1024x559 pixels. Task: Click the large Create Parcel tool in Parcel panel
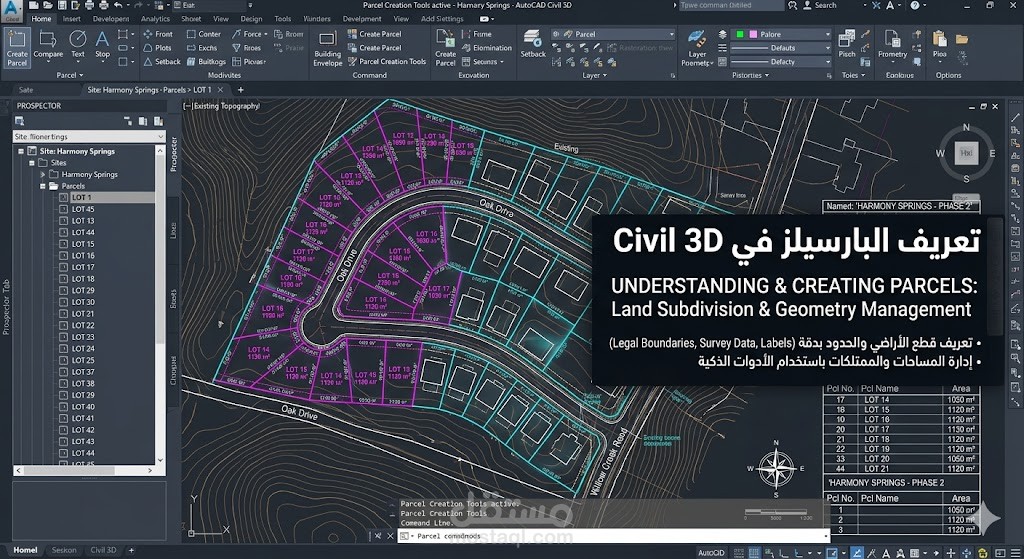coord(17,48)
